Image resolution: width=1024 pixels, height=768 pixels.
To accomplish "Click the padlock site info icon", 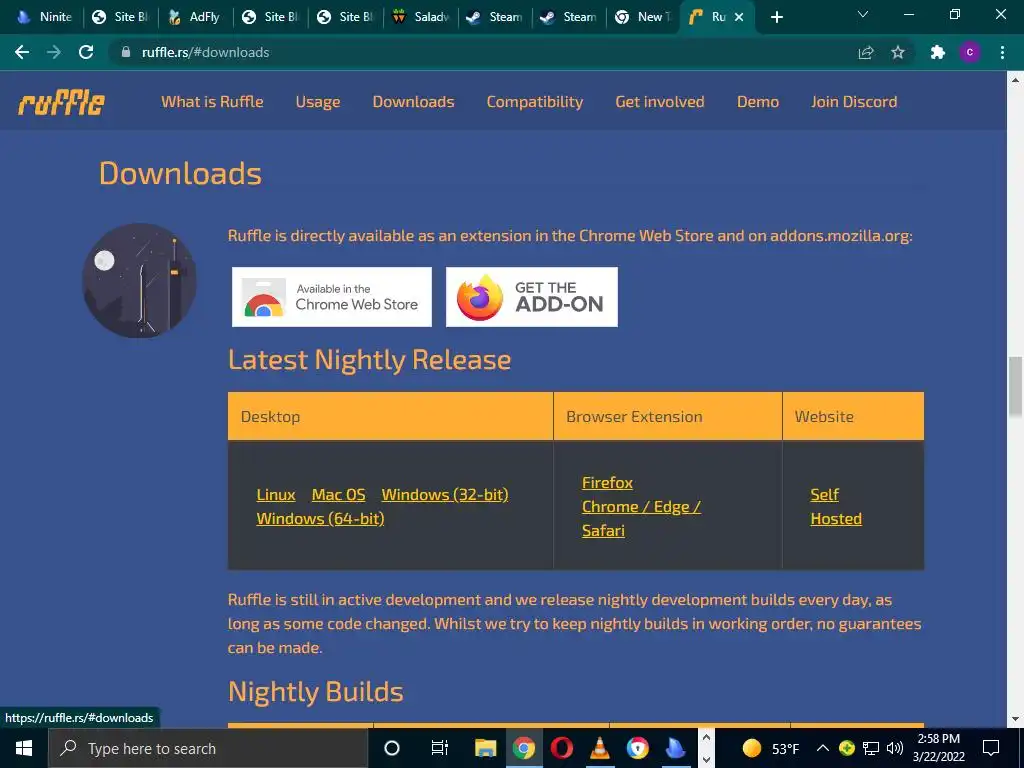I will point(126,52).
